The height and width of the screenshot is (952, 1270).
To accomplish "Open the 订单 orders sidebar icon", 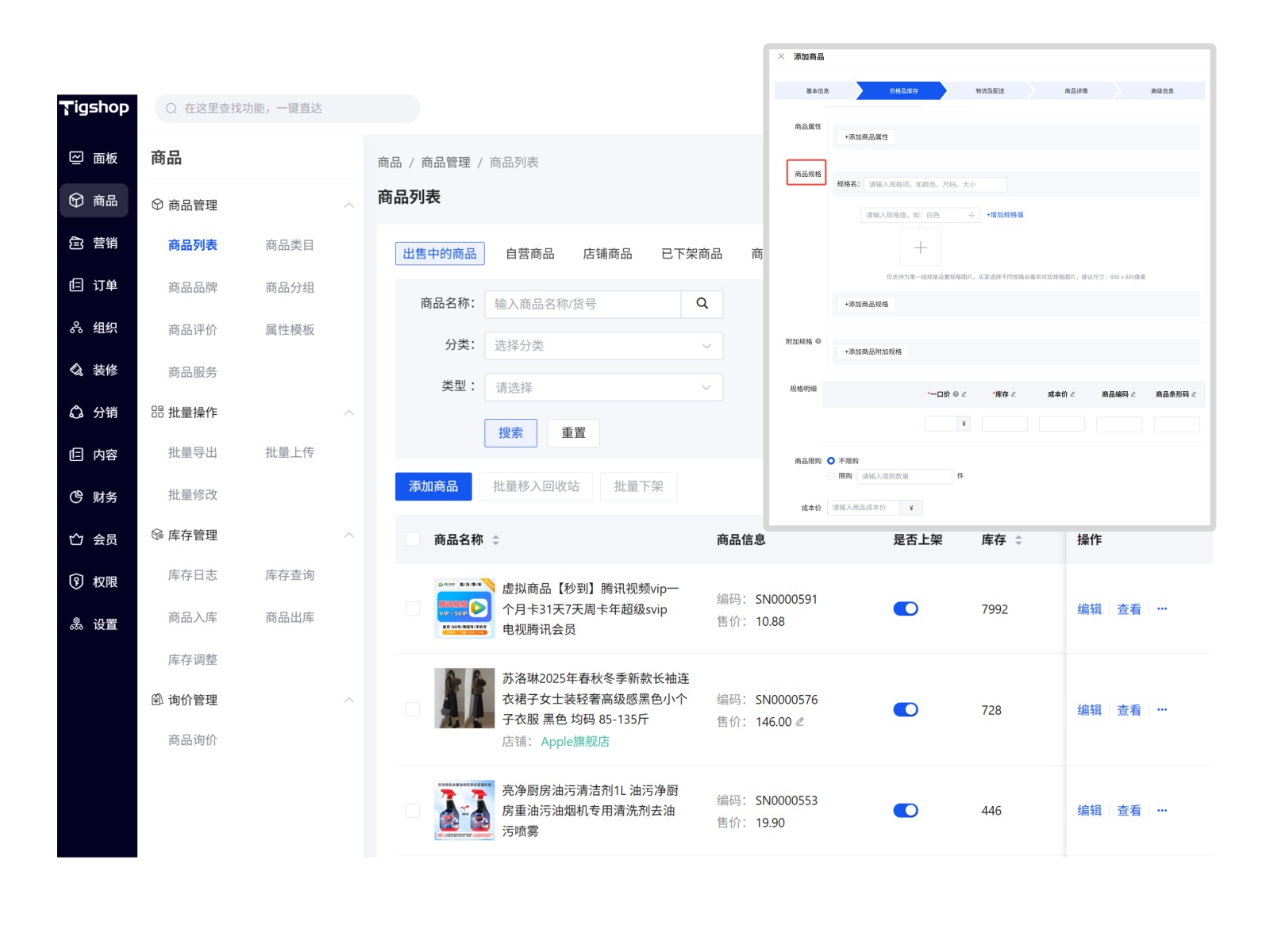I will [x=77, y=285].
